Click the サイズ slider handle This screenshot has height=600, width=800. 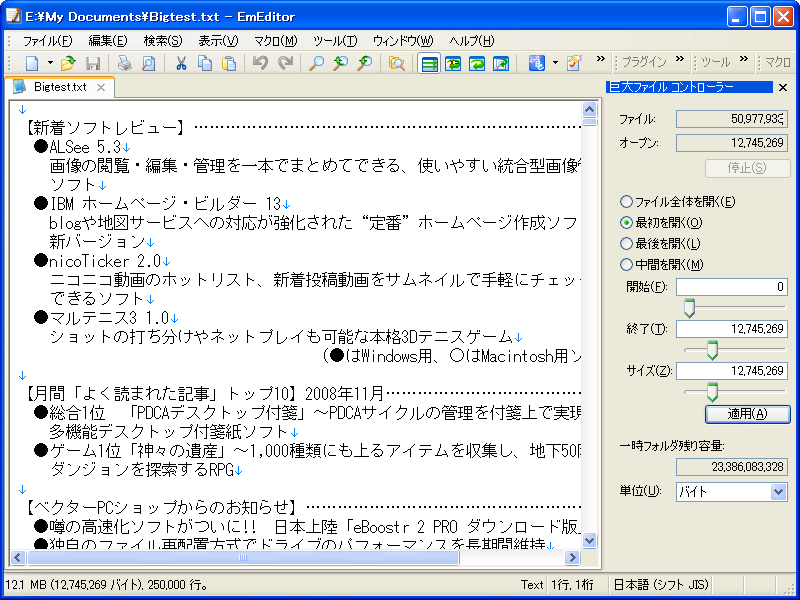coord(712,392)
